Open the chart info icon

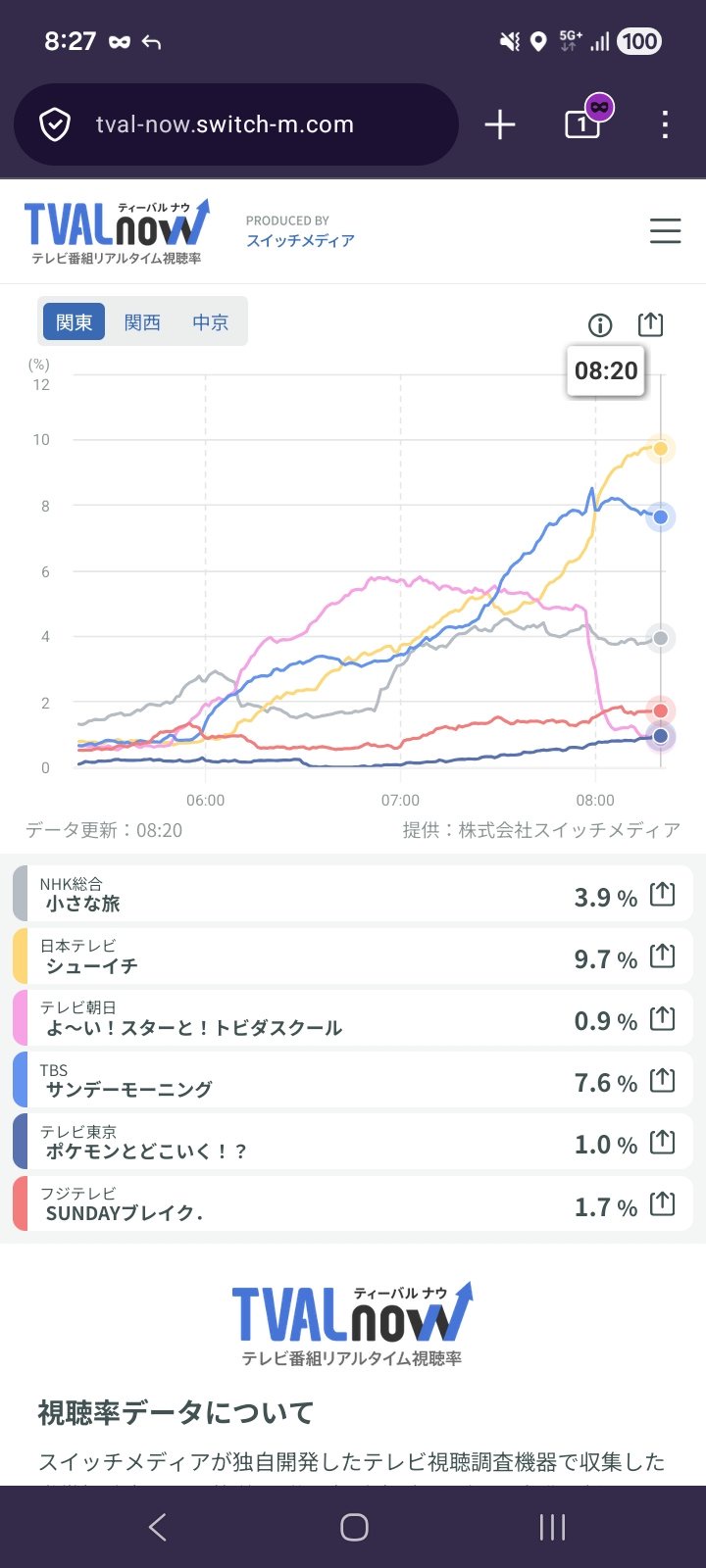(x=600, y=325)
